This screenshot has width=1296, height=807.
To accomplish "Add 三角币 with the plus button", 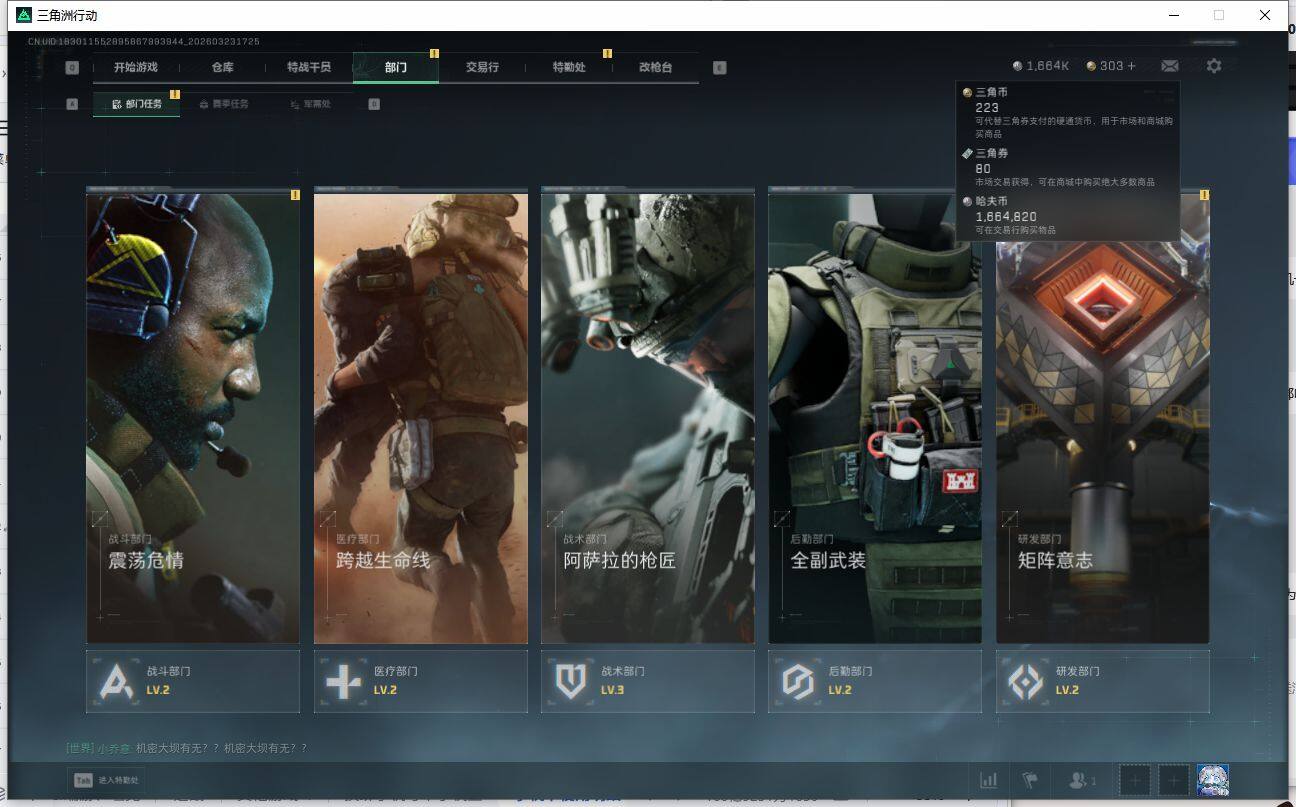I will point(1132,66).
